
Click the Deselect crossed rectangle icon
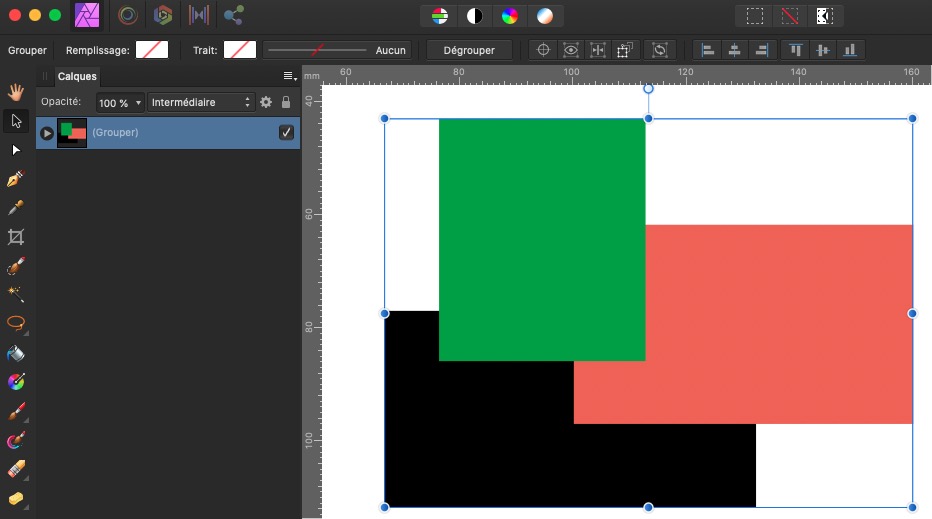789,16
